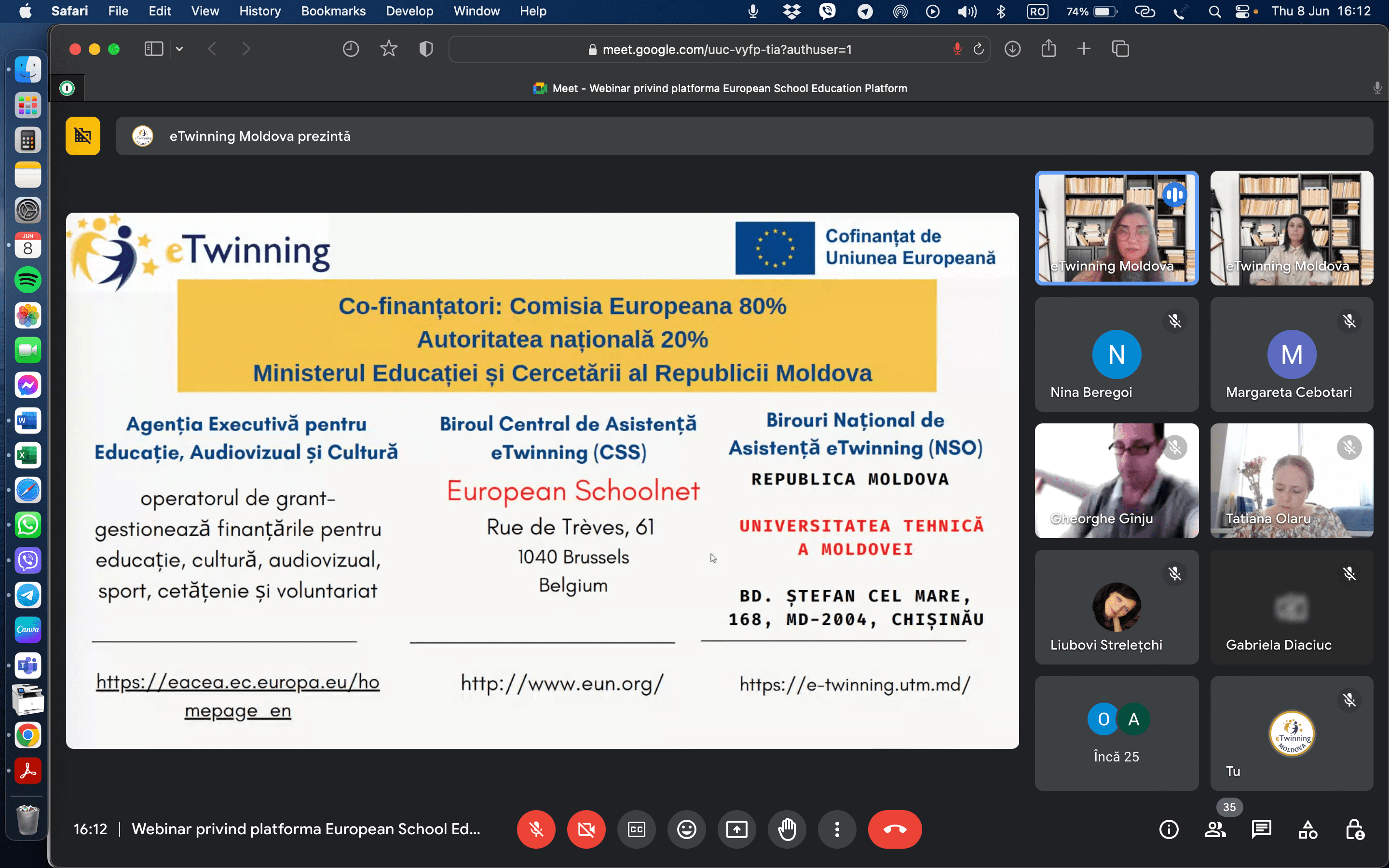Open Dropbox menu bar icon
The width and height of the screenshot is (1389, 868).
791,12
